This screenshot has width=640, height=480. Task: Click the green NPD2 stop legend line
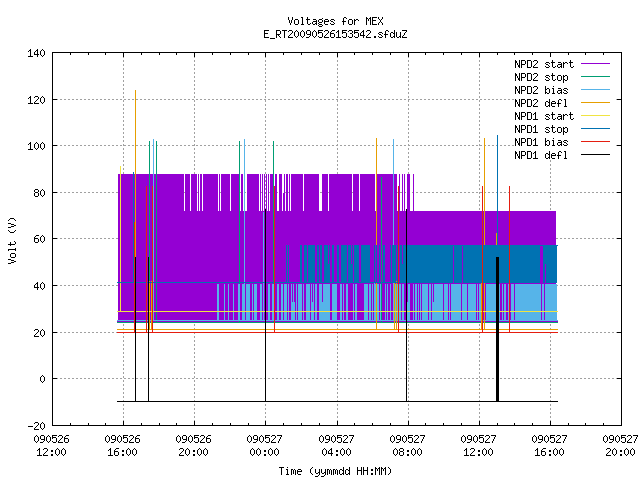(x=595, y=77)
